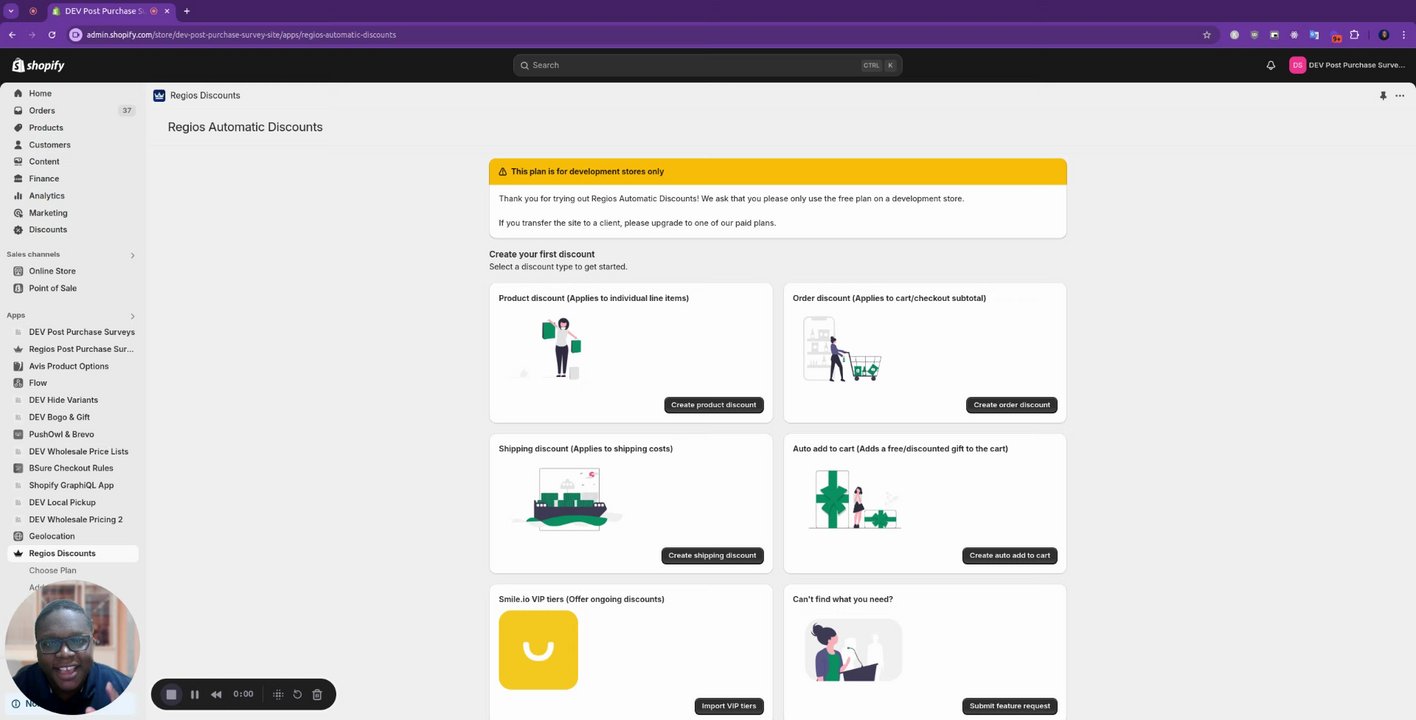Click Create auto add to cart button
Viewport: 1416px width, 720px height.
pos(1010,555)
